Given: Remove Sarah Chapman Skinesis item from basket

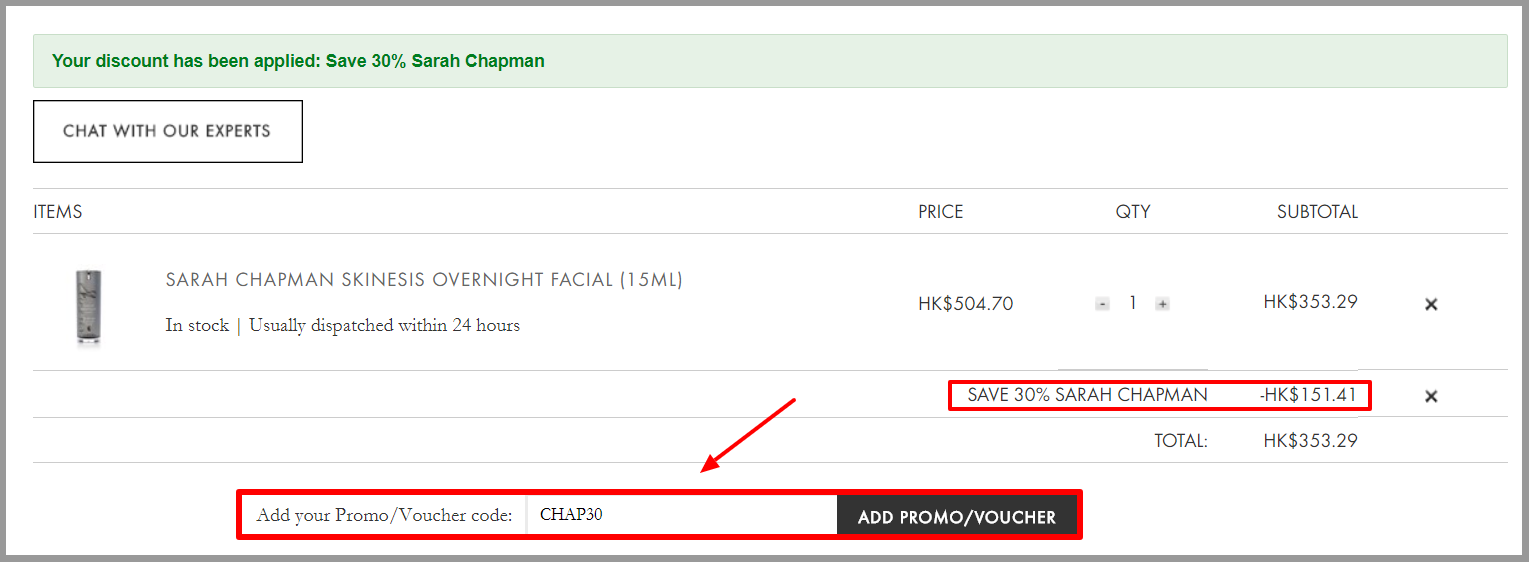Looking at the screenshot, I should coord(1431,304).
